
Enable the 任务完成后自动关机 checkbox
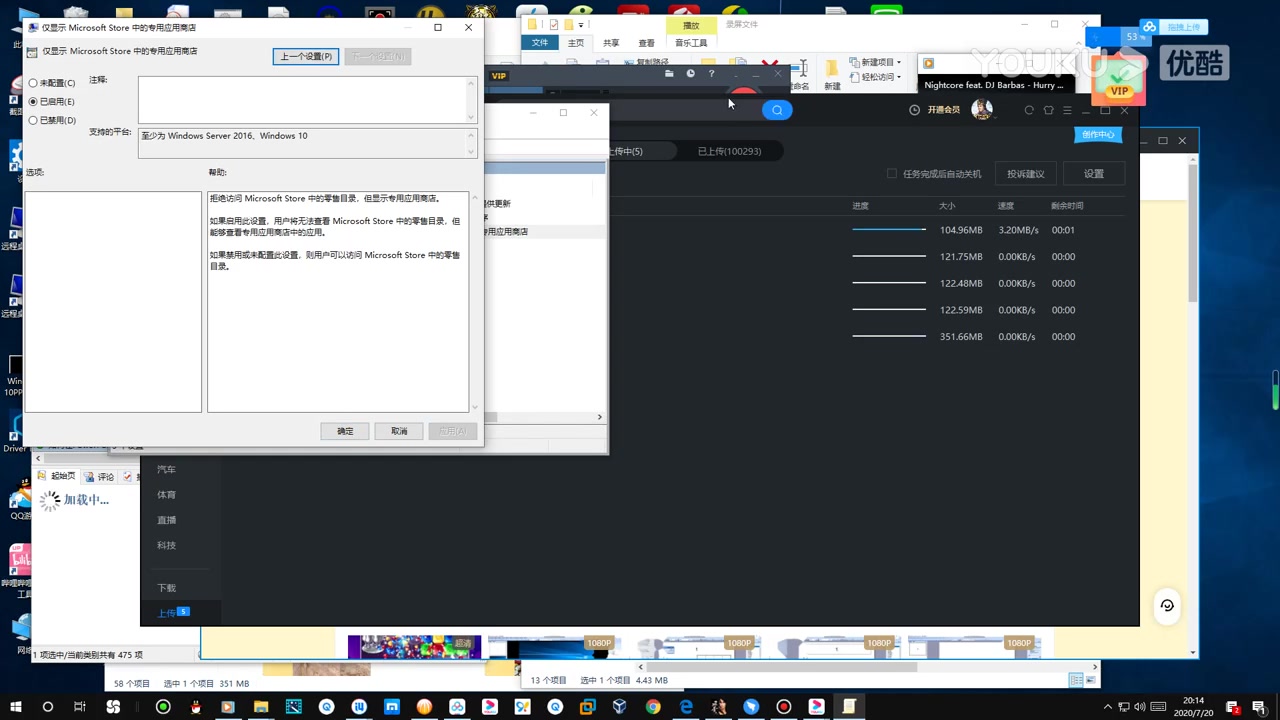(x=891, y=173)
